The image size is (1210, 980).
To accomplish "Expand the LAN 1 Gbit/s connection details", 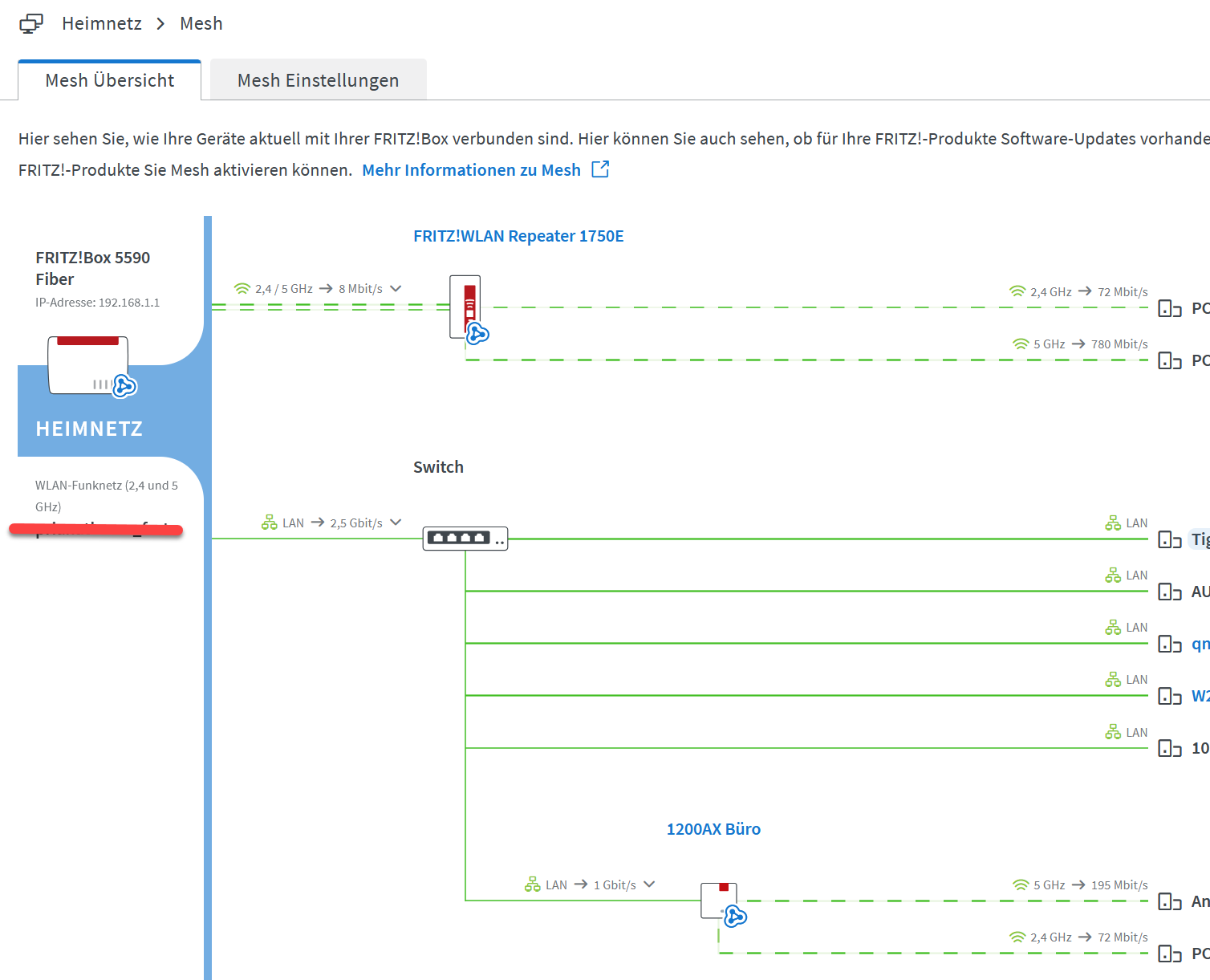I will (649, 884).
